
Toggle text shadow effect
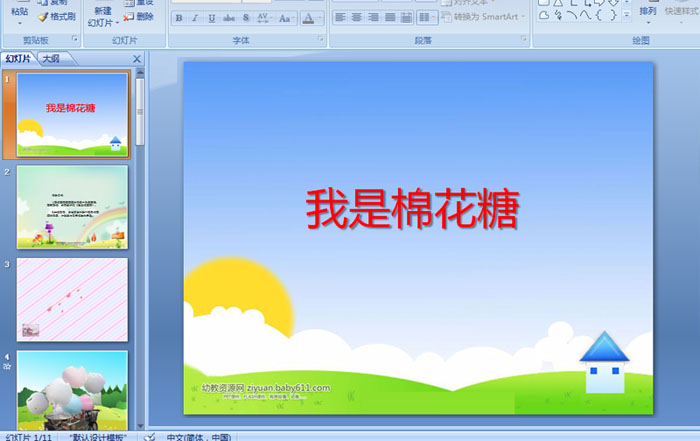pyautogui.click(x=246, y=18)
